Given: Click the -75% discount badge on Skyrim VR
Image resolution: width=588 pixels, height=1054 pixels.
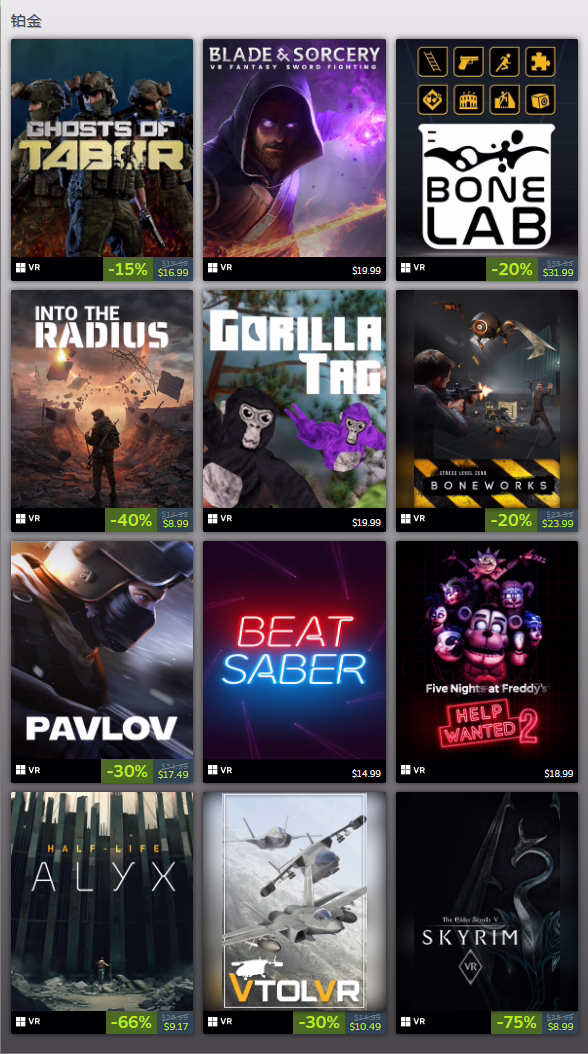Looking at the screenshot, I should click(x=516, y=1022).
